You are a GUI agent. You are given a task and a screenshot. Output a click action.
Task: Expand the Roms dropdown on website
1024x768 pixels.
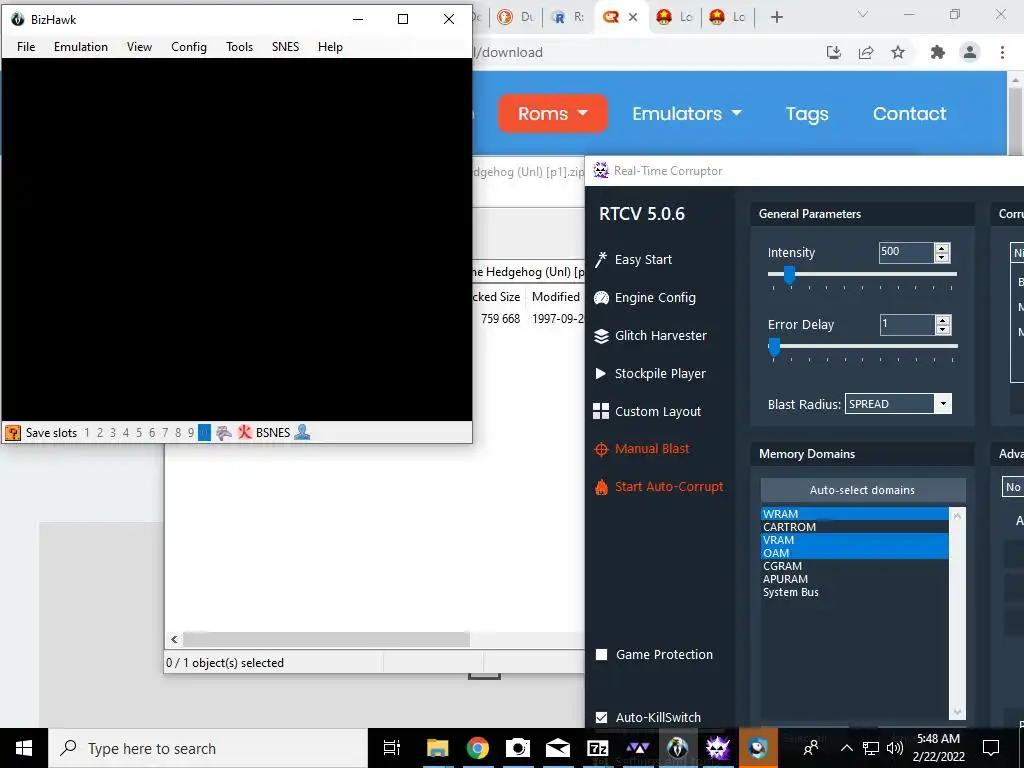552,114
